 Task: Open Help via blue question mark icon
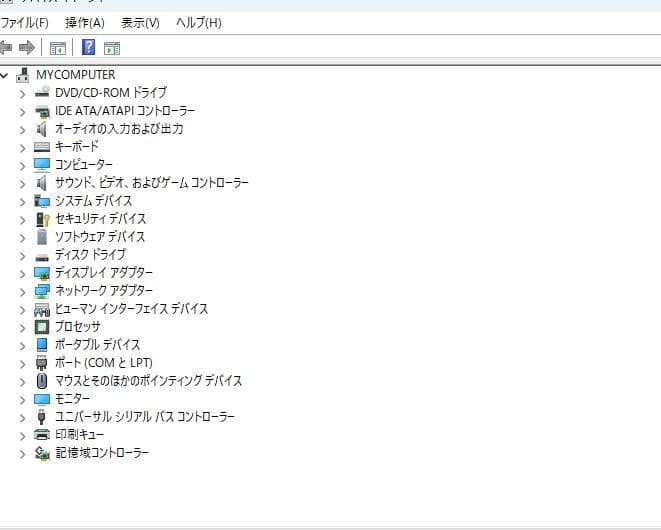pyautogui.click(x=88, y=47)
